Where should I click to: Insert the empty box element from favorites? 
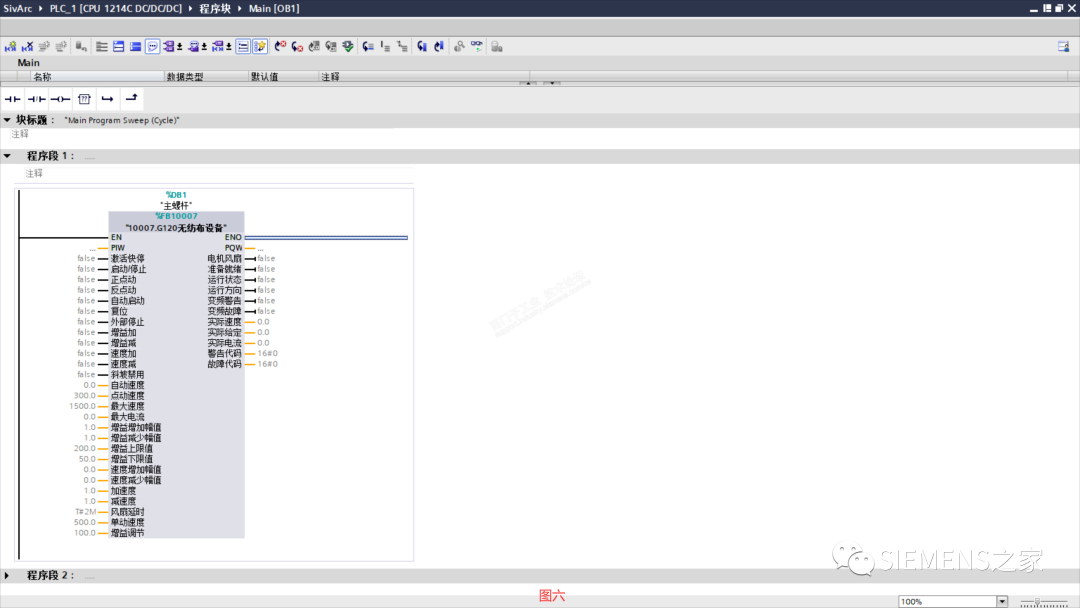(85, 98)
